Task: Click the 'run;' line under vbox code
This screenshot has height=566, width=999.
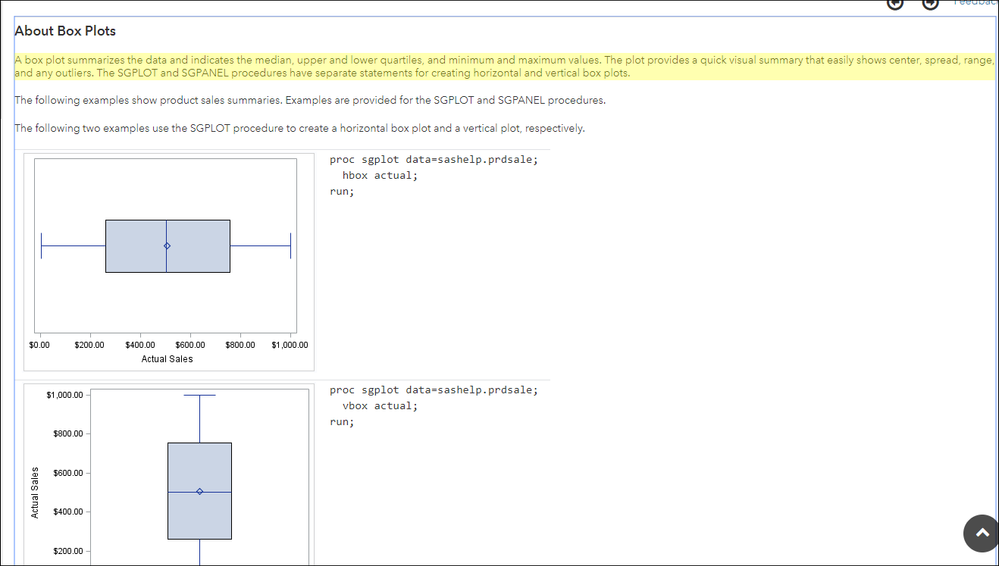Action: pos(341,421)
